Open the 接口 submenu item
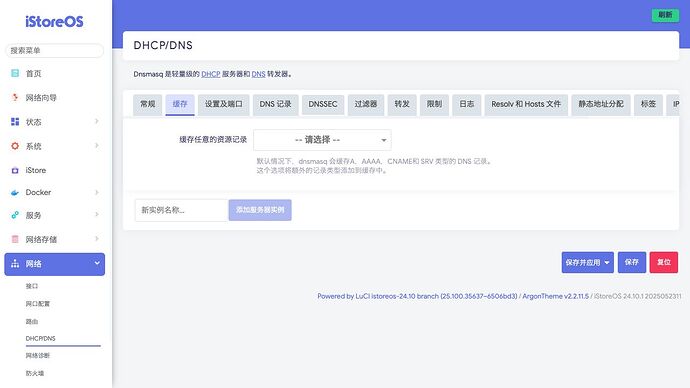Screen dimensions: 690x388 pos(32,286)
